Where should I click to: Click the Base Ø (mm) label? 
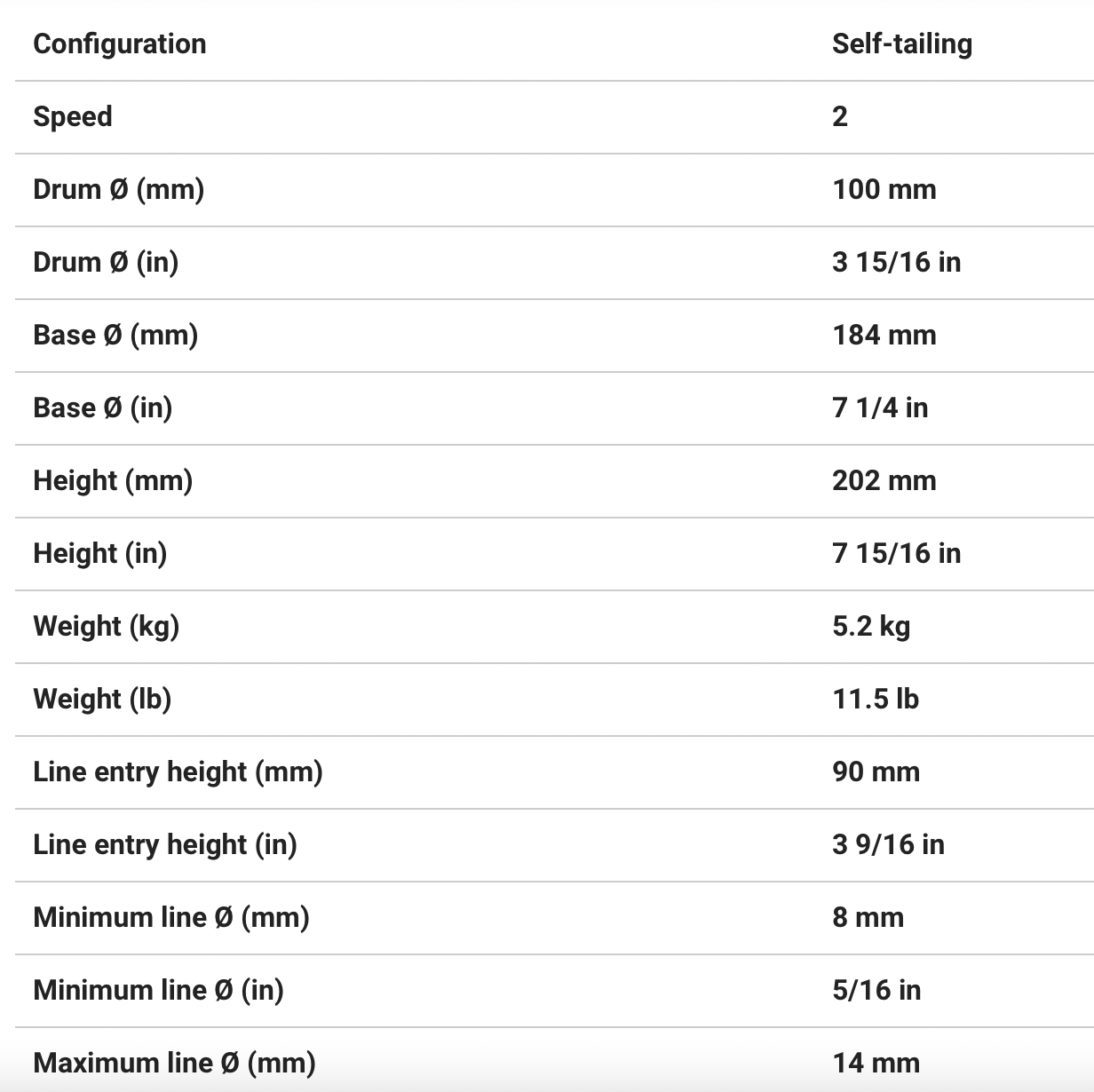[115, 335]
